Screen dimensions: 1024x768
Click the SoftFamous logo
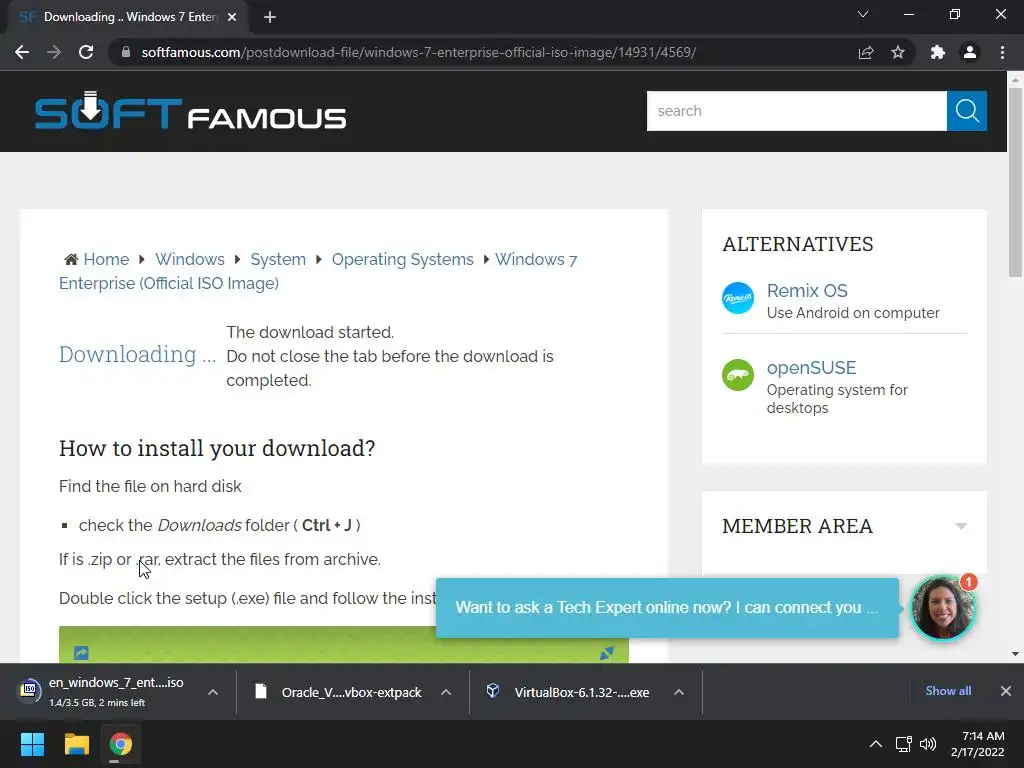[190, 111]
